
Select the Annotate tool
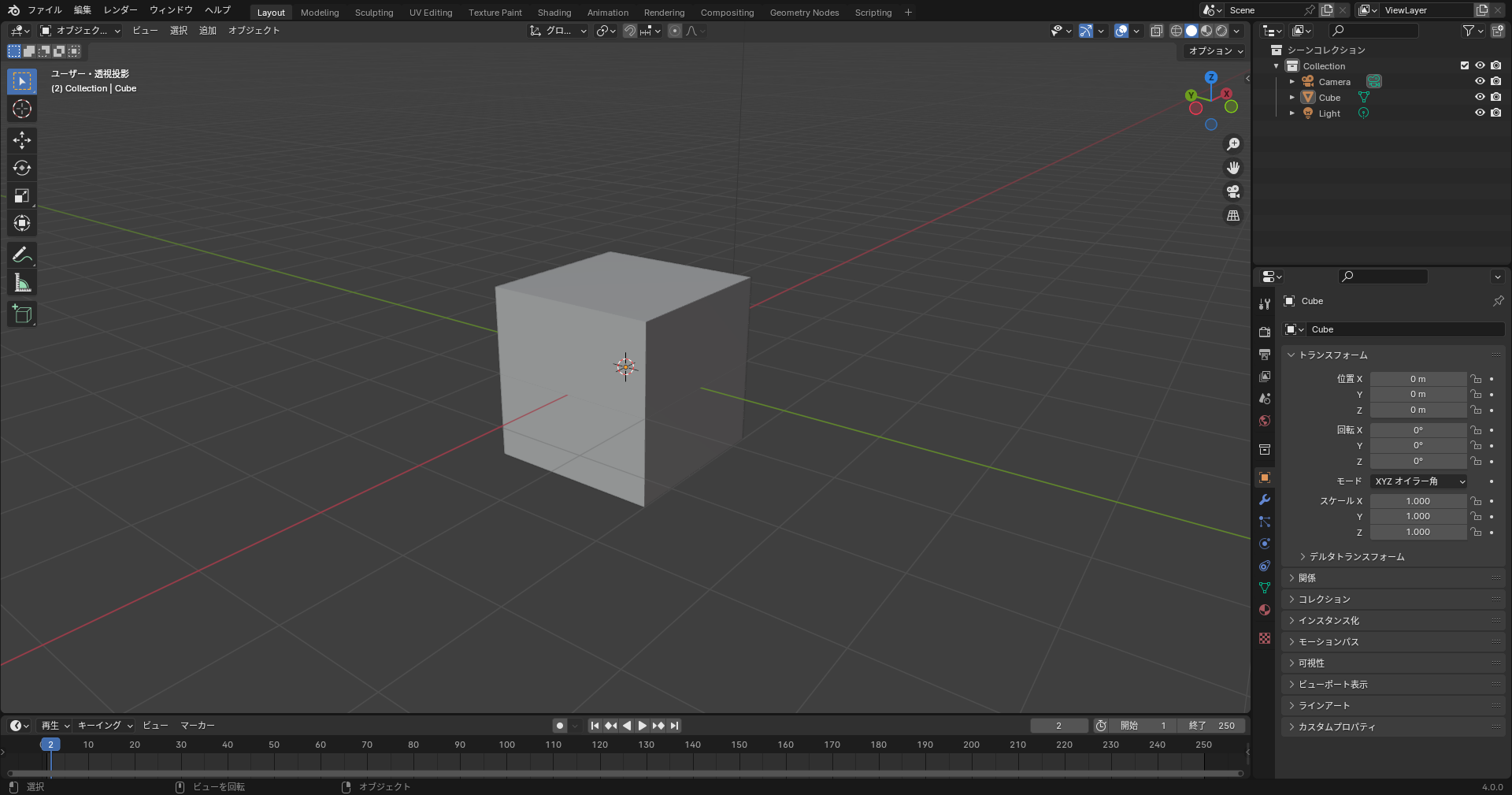(x=22, y=254)
